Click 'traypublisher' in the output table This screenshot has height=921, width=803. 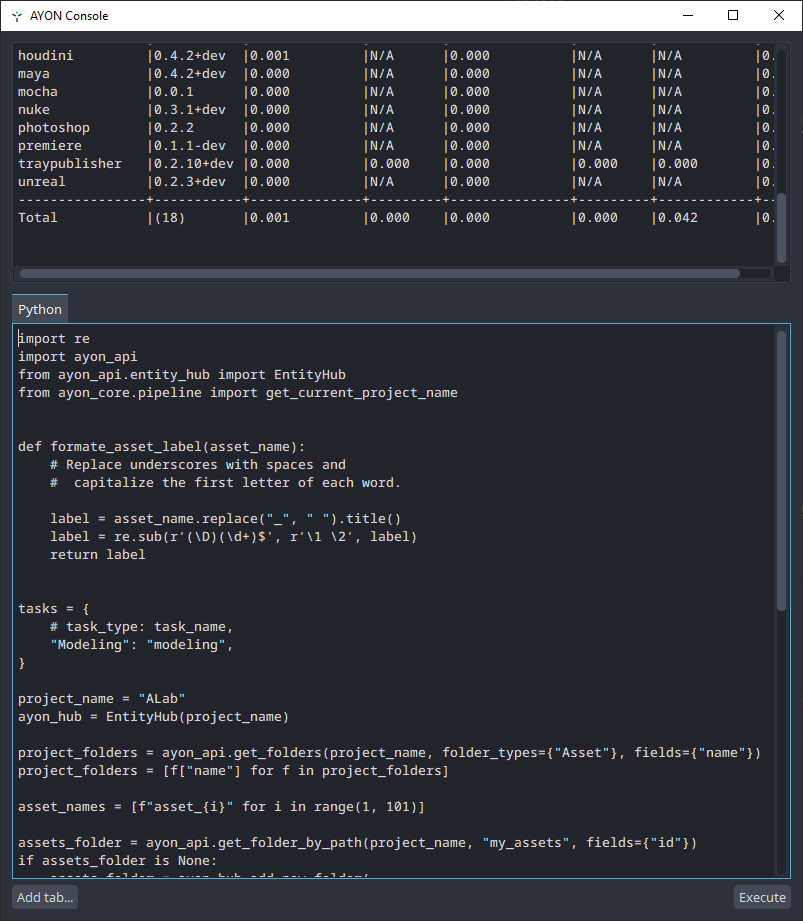pos(70,164)
